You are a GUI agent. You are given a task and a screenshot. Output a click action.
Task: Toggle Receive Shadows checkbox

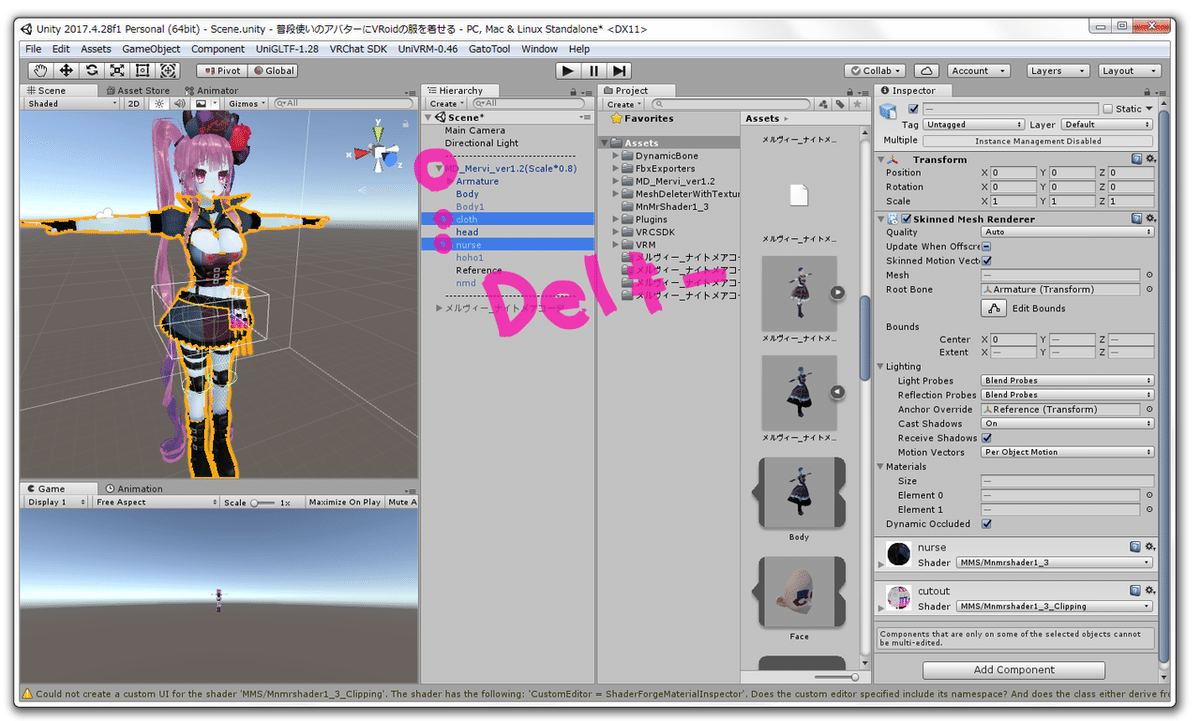point(987,438)
